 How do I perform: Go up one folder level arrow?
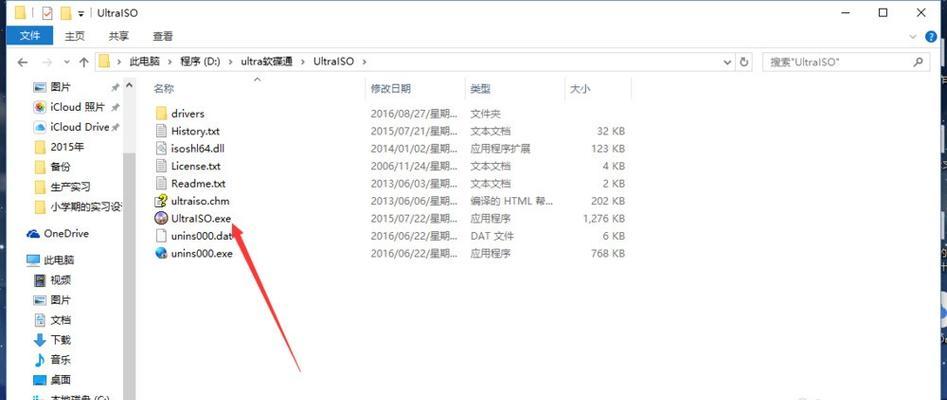tap(84, 62)
